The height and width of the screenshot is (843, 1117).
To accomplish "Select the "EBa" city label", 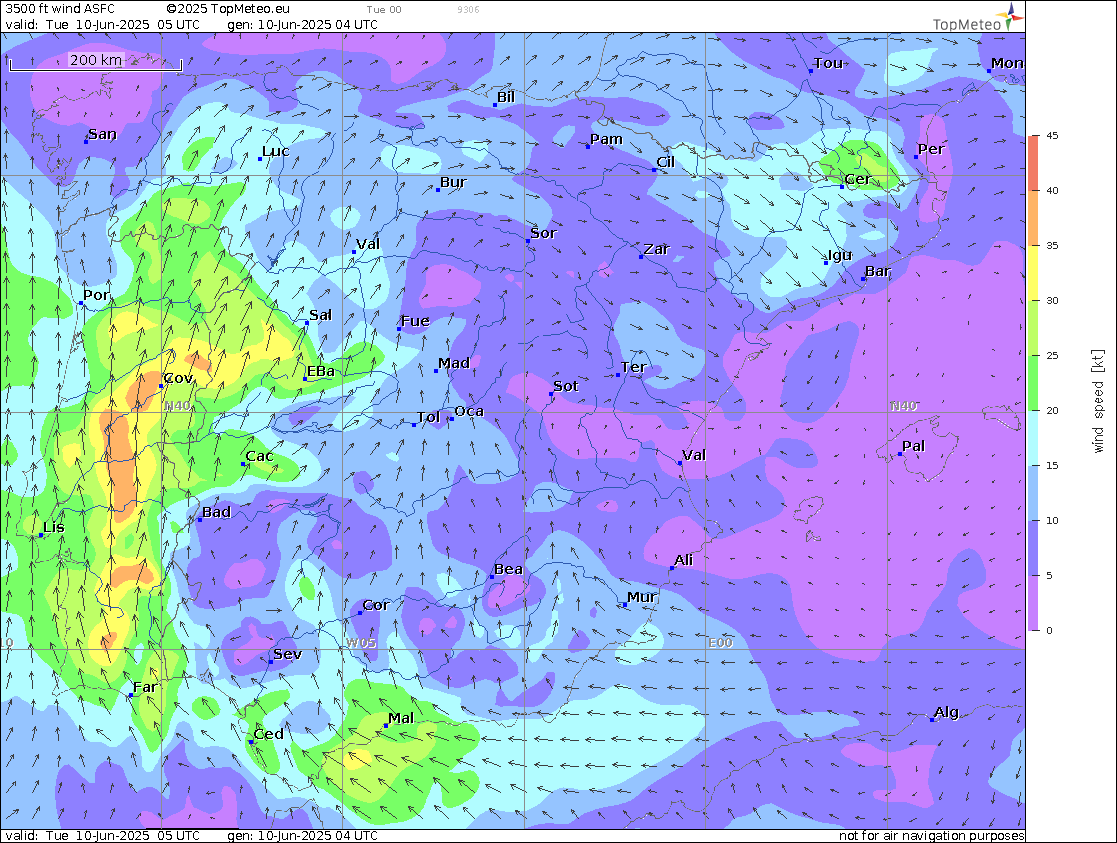I will 321,371.
